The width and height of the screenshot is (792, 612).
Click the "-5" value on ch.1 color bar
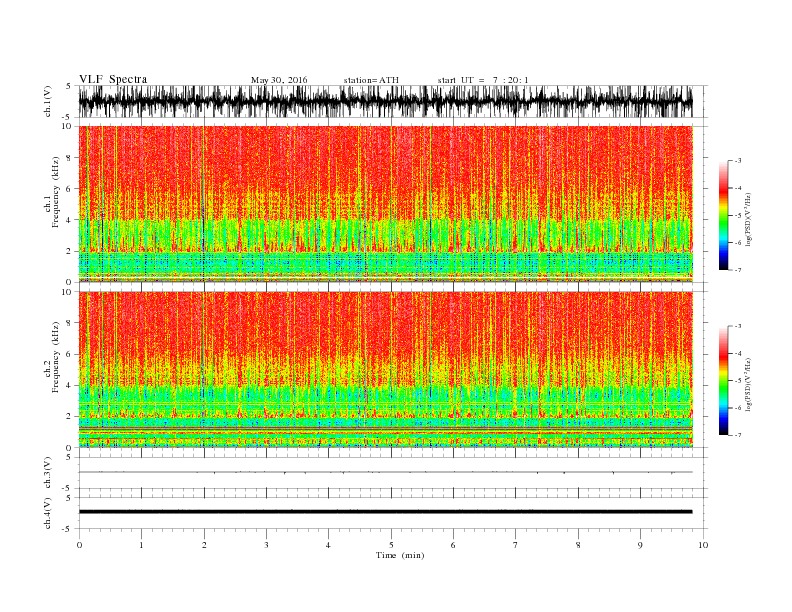click(738, 215)
